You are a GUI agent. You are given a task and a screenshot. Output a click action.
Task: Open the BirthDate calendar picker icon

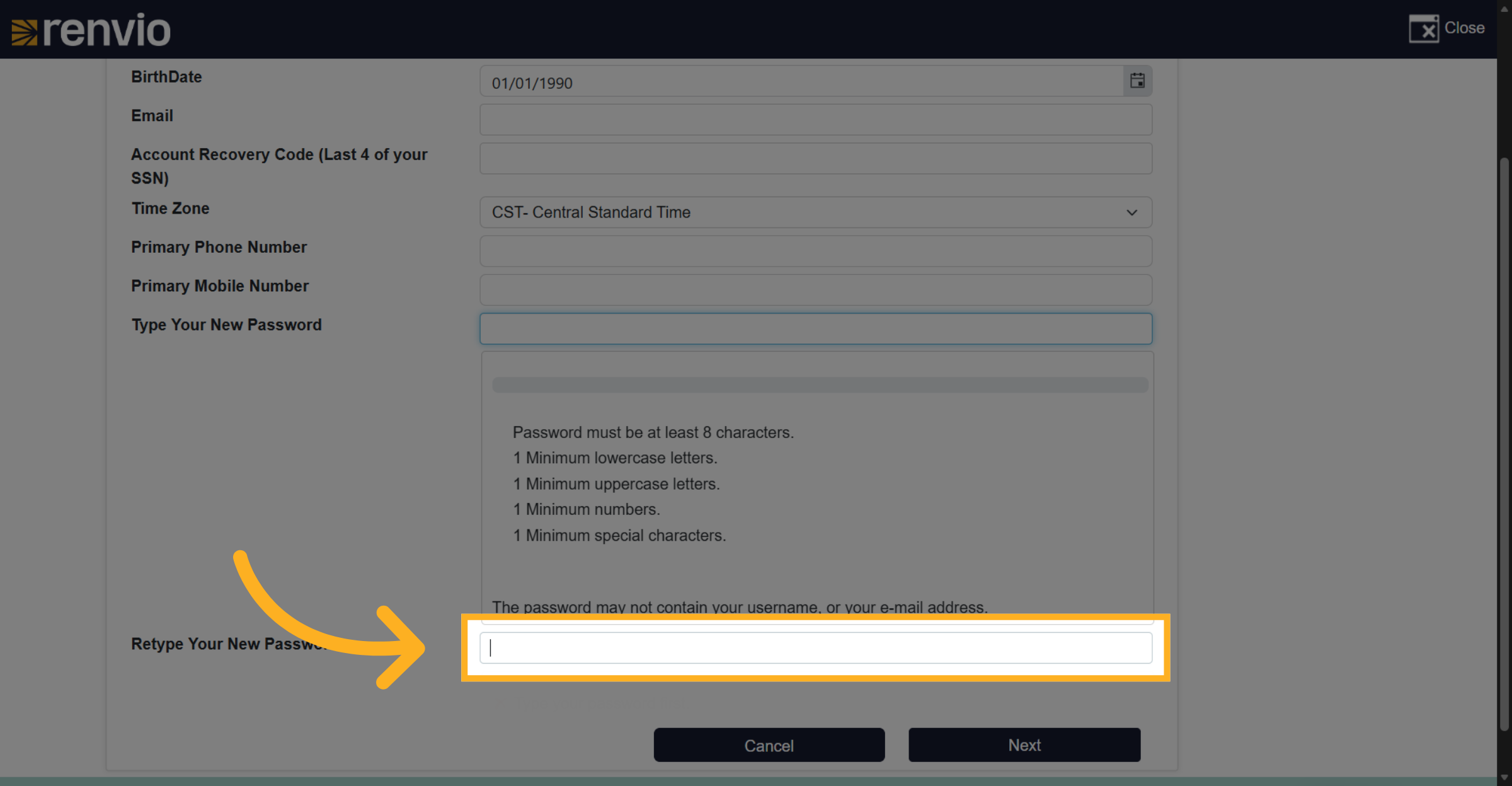(1137, 81)
